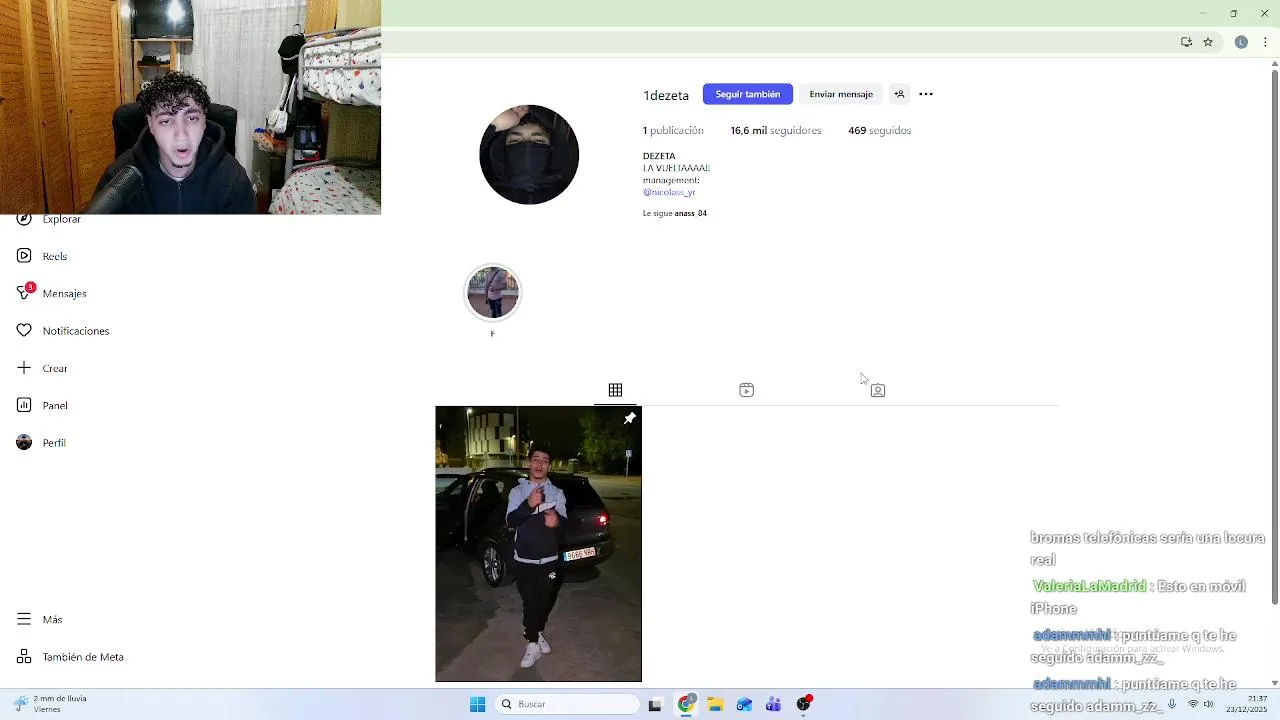This screenshot has width=1280, height=720.
Task: Open the story highlight circle
Action: coord(493,293)
